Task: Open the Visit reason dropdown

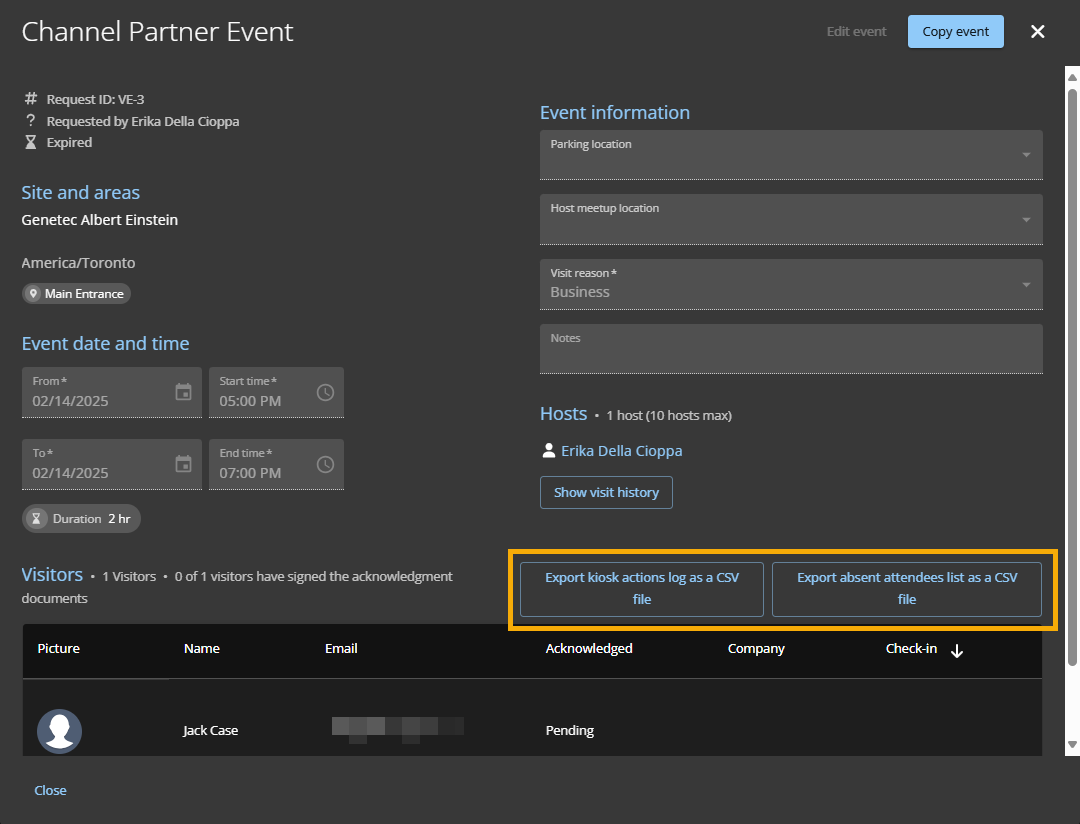Action: click(x=1026, y=285)
